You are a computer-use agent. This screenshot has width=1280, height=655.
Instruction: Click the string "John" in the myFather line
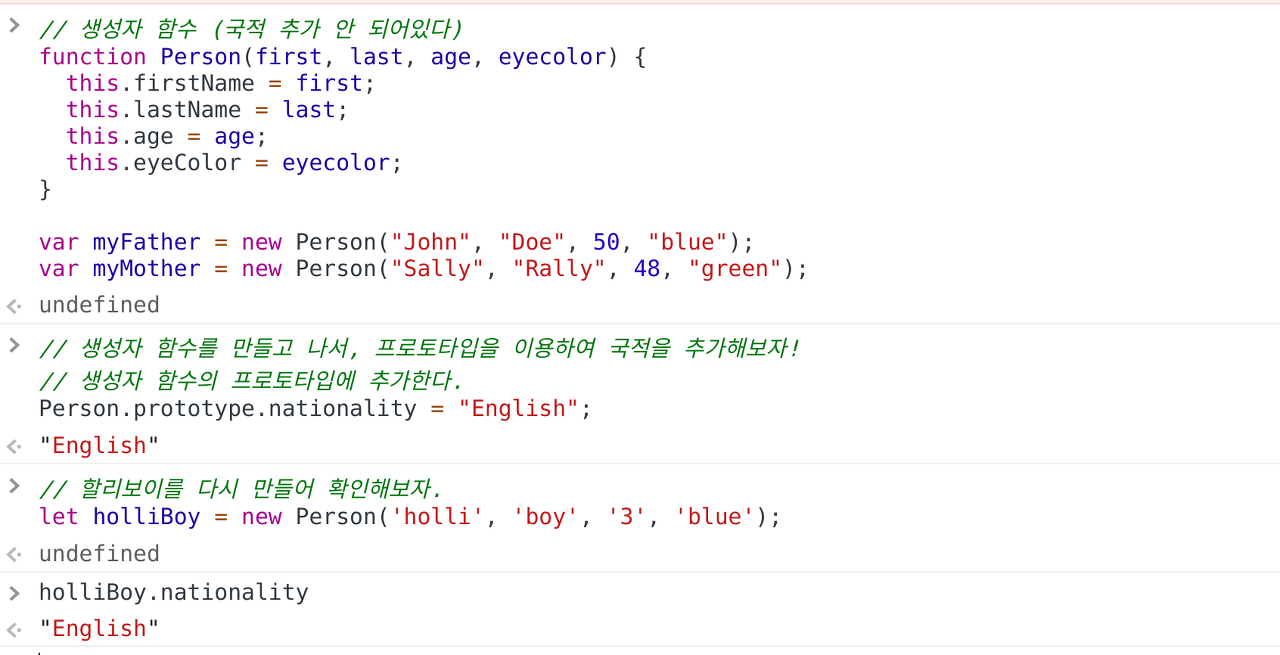(x=430, y=242)
